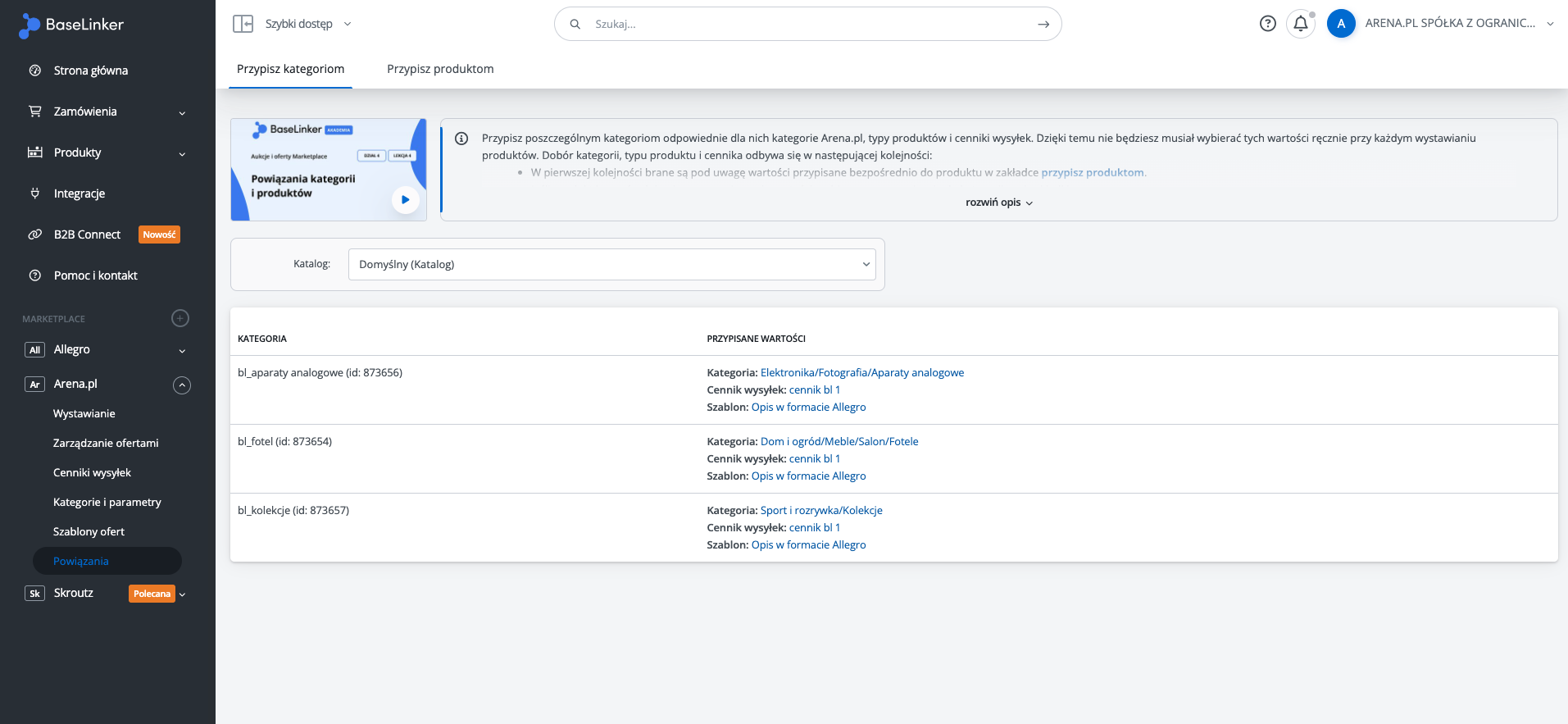Click cennik bl 1 for bl_fotel
This screenshot has height=724, width=1568.
coord(815,458)
